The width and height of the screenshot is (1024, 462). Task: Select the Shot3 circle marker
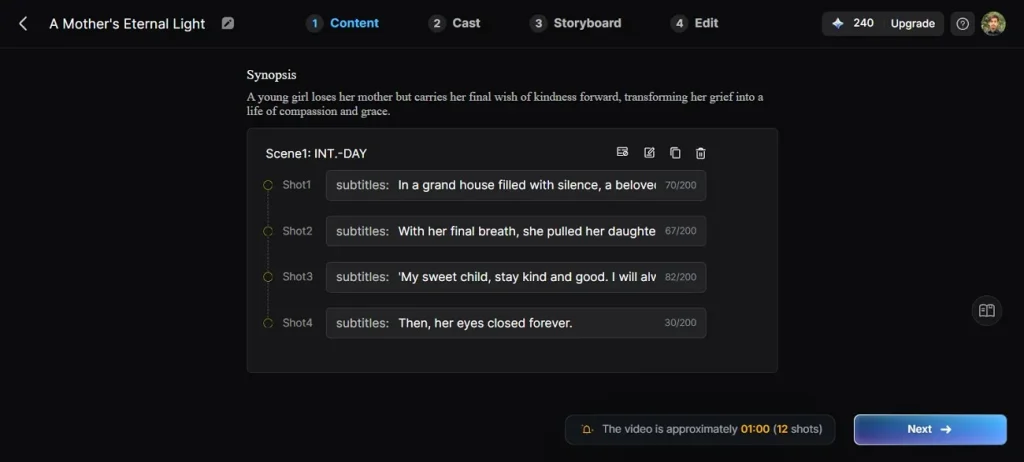(x=268, y=277)
